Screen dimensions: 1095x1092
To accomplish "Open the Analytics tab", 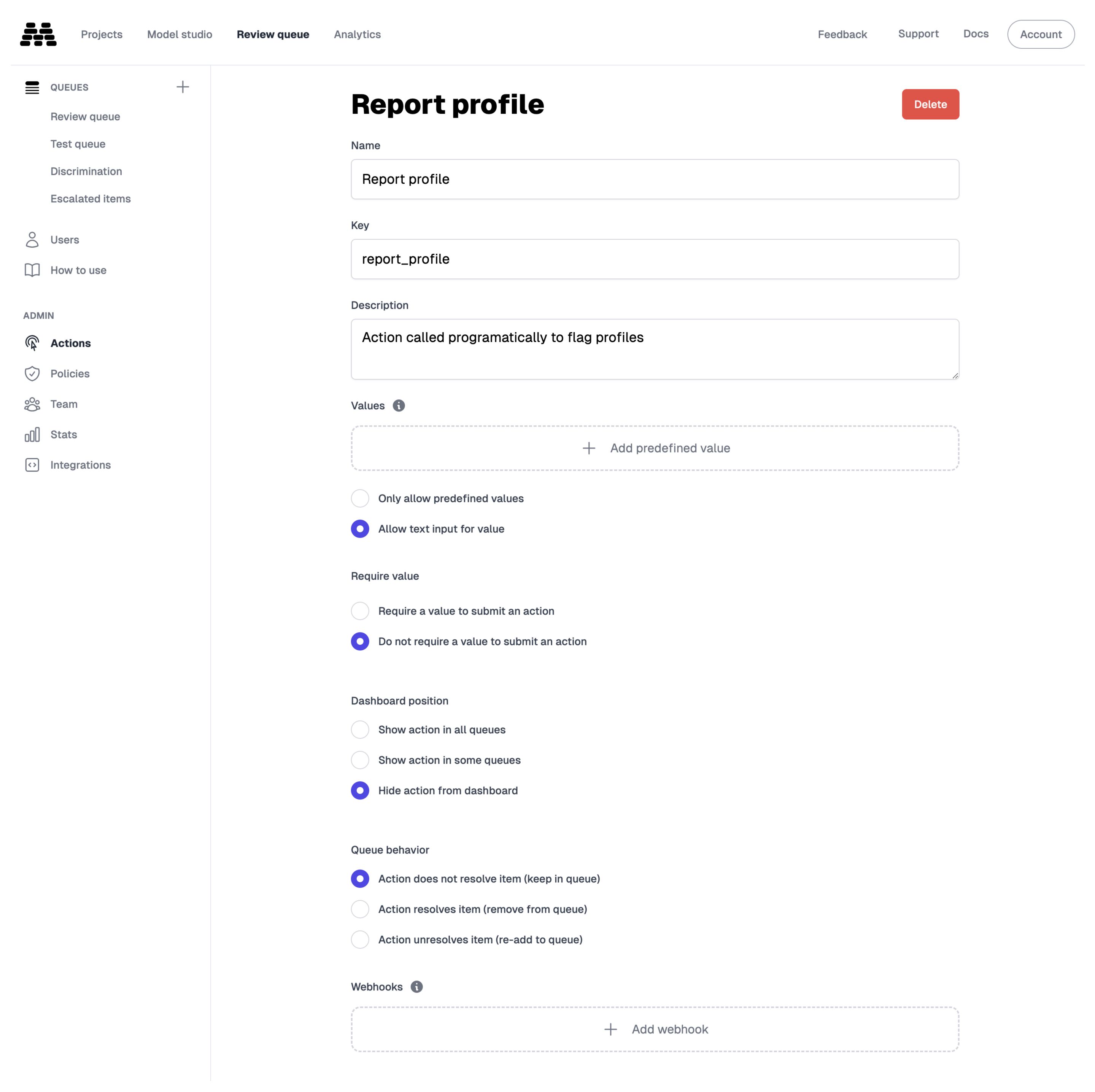I will [x=357, y=35].
